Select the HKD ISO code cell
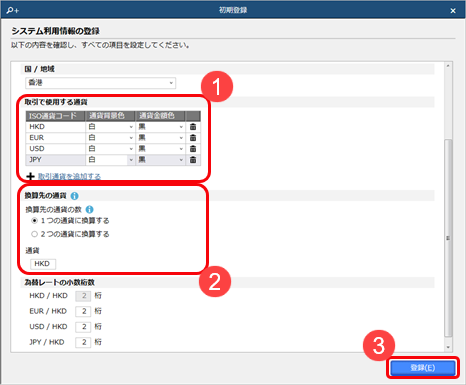 [55, 127]
